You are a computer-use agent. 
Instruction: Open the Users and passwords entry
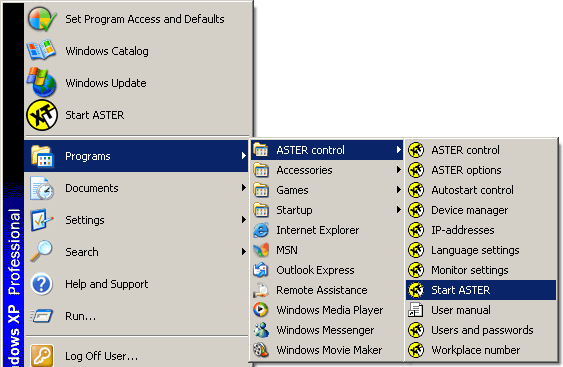(481, 330)
